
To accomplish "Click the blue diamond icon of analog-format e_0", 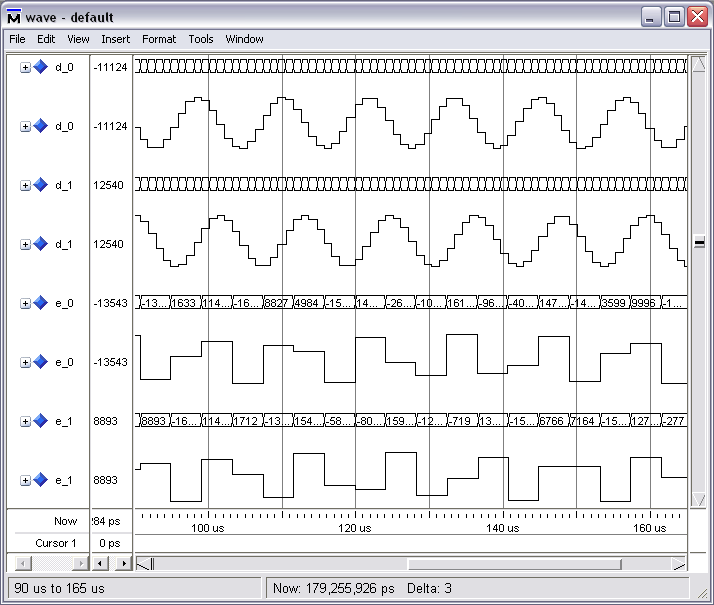I will pos(41,362).
